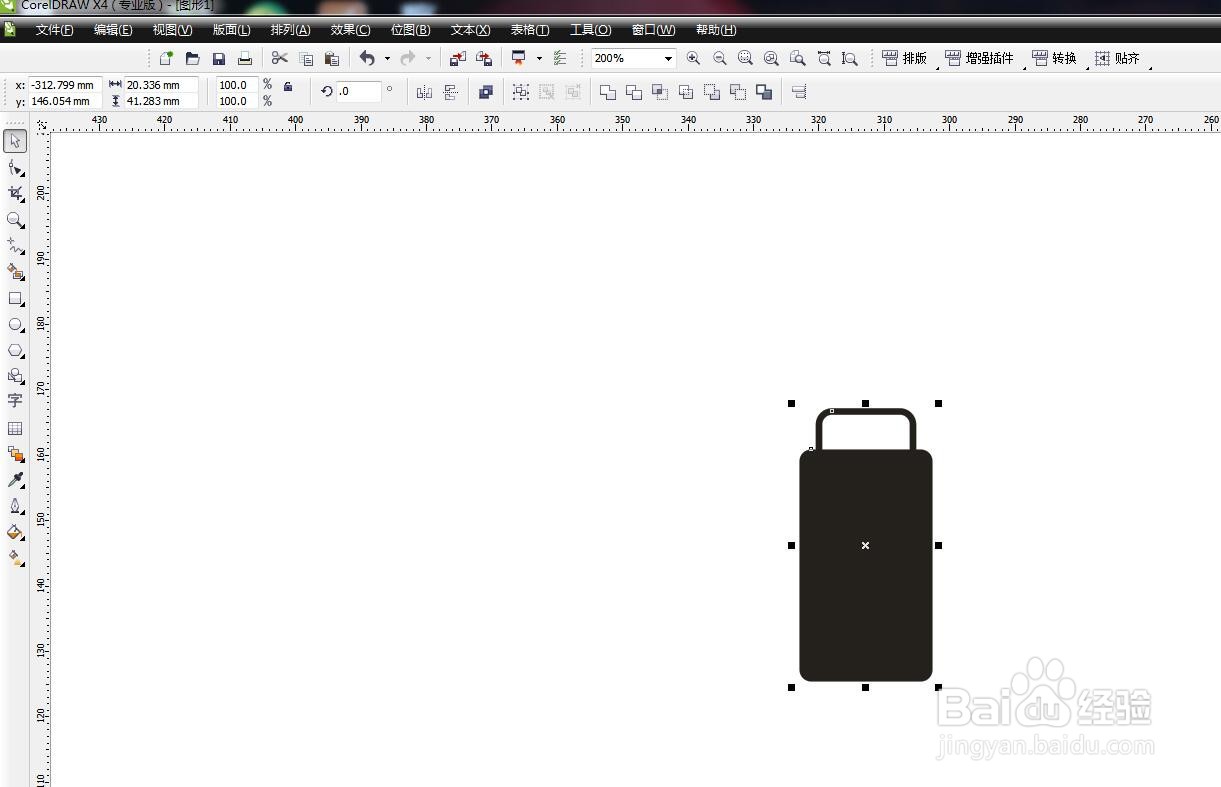Create a new document

tap(166, 58)
